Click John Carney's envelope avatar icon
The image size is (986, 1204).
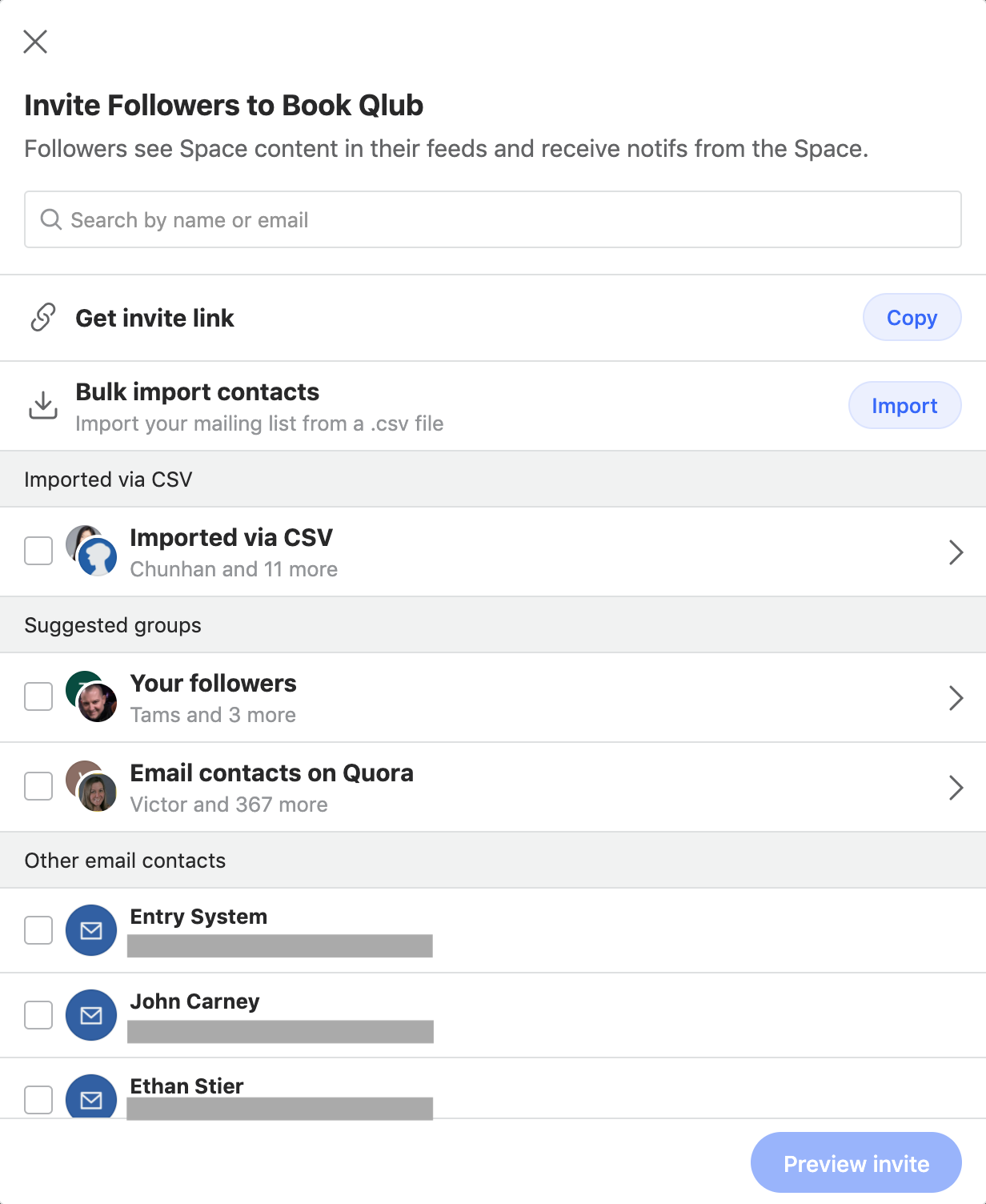[91, 1015]
